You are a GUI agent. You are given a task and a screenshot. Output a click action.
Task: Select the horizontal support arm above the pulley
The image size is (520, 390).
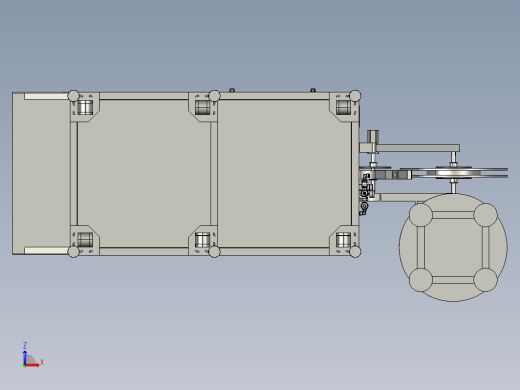click(x=410, y=148)
